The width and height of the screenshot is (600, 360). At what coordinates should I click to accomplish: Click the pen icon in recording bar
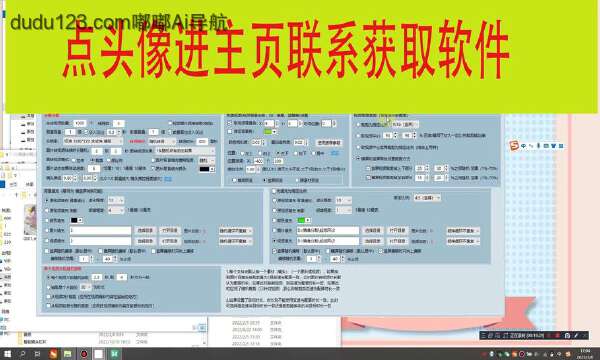coord(576,336)
